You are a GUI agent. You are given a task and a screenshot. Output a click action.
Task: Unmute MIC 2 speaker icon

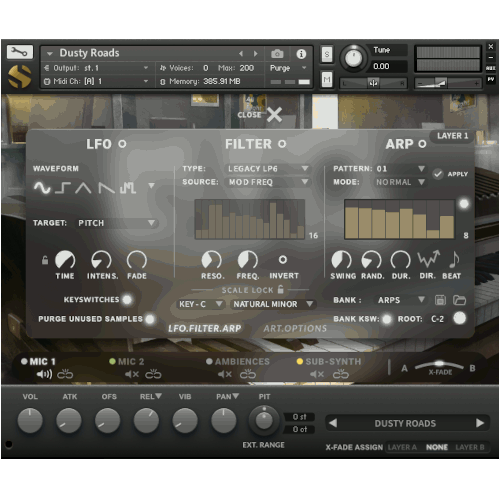click(x=132, y=374)
